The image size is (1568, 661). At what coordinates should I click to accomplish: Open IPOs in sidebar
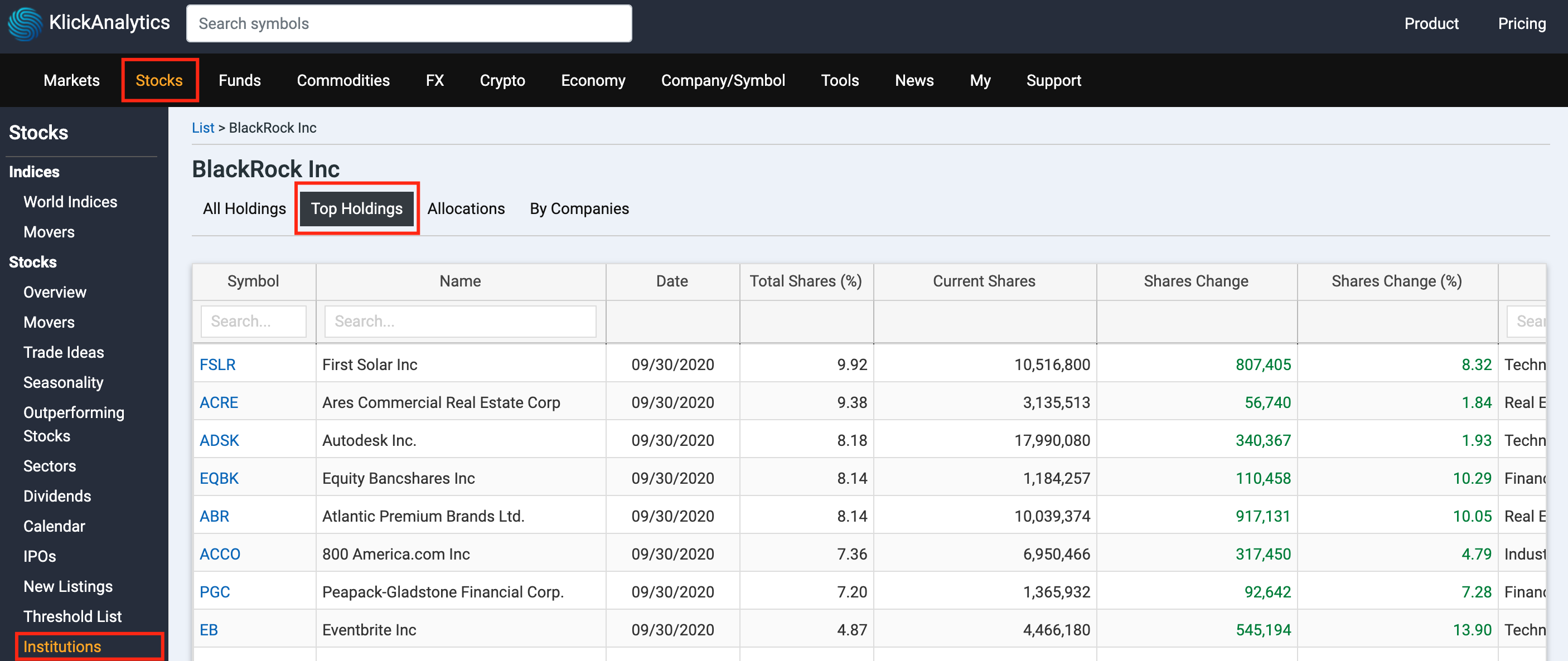click(40, 556)
